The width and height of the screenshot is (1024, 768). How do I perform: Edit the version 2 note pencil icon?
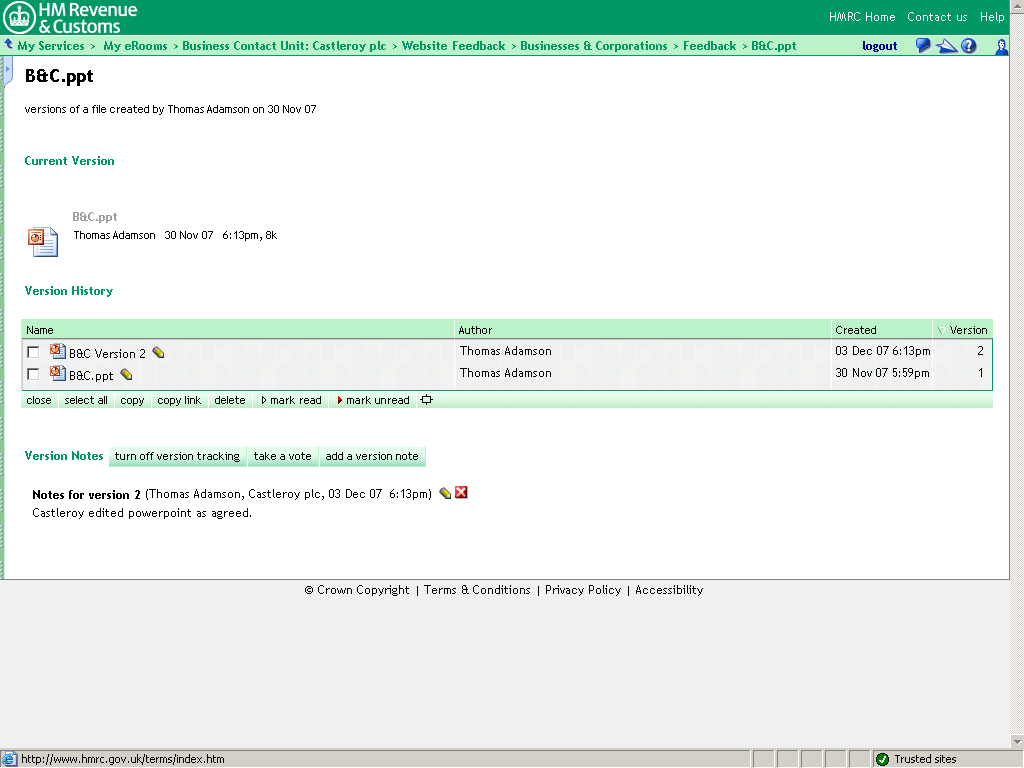(445, 493)
